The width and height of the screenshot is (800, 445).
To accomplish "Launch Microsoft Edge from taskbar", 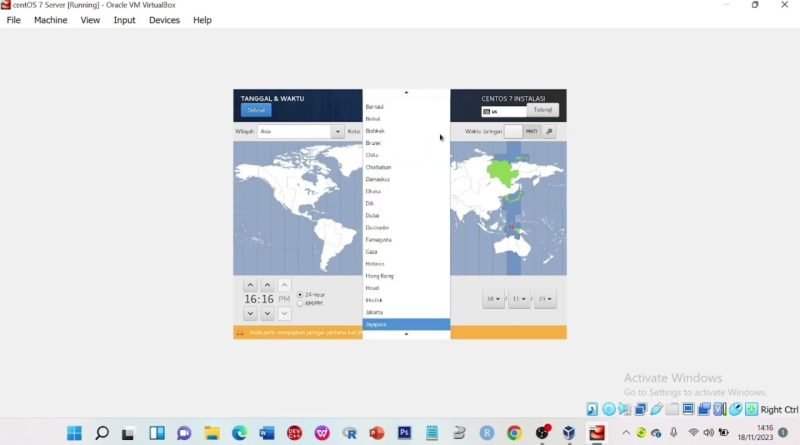I will coord(239,433).
